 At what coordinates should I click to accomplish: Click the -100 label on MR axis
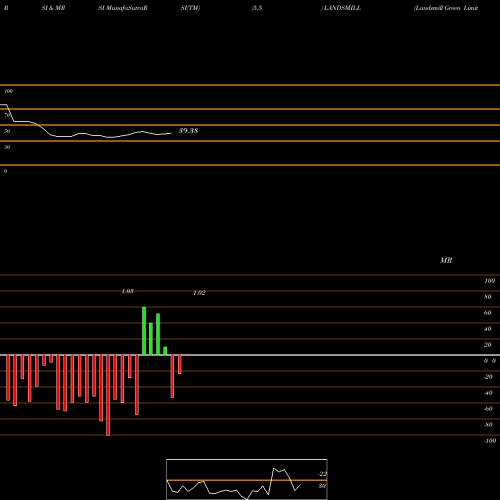(490, 441)
